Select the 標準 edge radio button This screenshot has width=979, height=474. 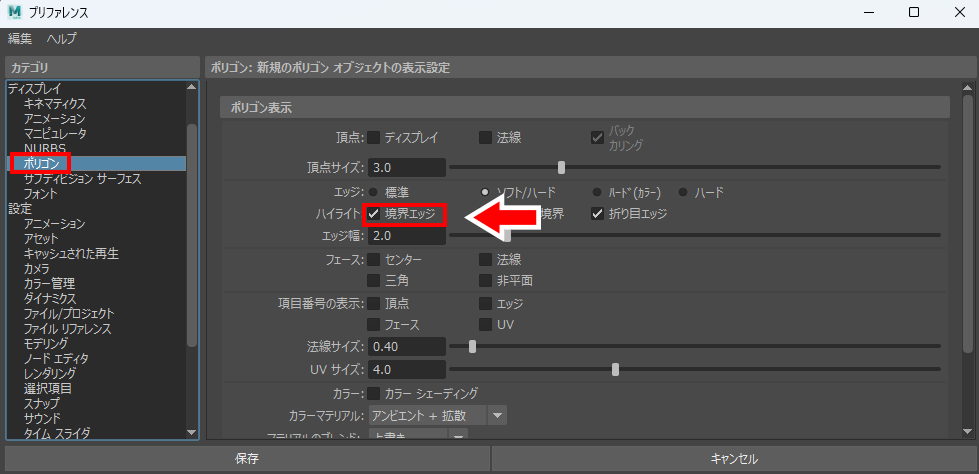(x=374, y=192)
